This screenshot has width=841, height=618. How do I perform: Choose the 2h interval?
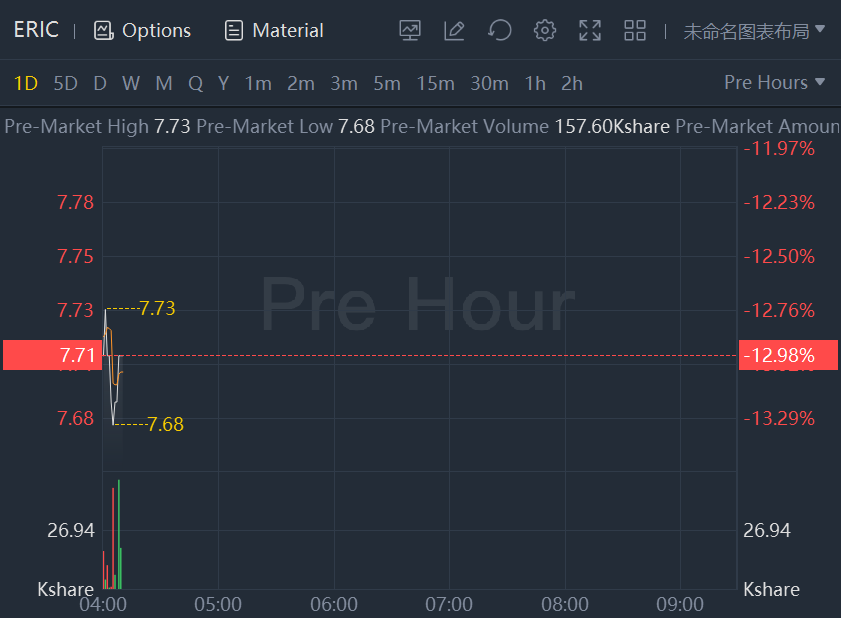(572, 83)
